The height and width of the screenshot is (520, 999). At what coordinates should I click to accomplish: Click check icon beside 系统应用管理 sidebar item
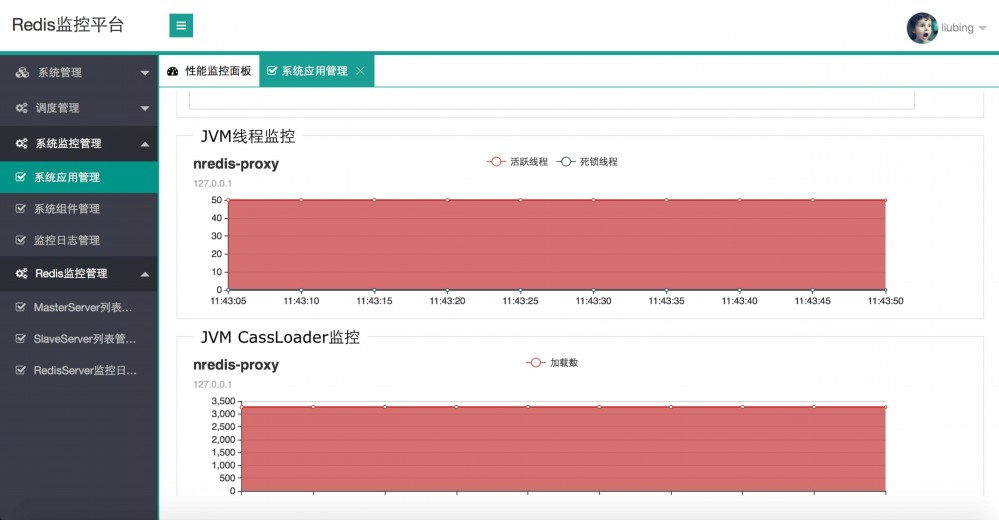coord(20,177)
